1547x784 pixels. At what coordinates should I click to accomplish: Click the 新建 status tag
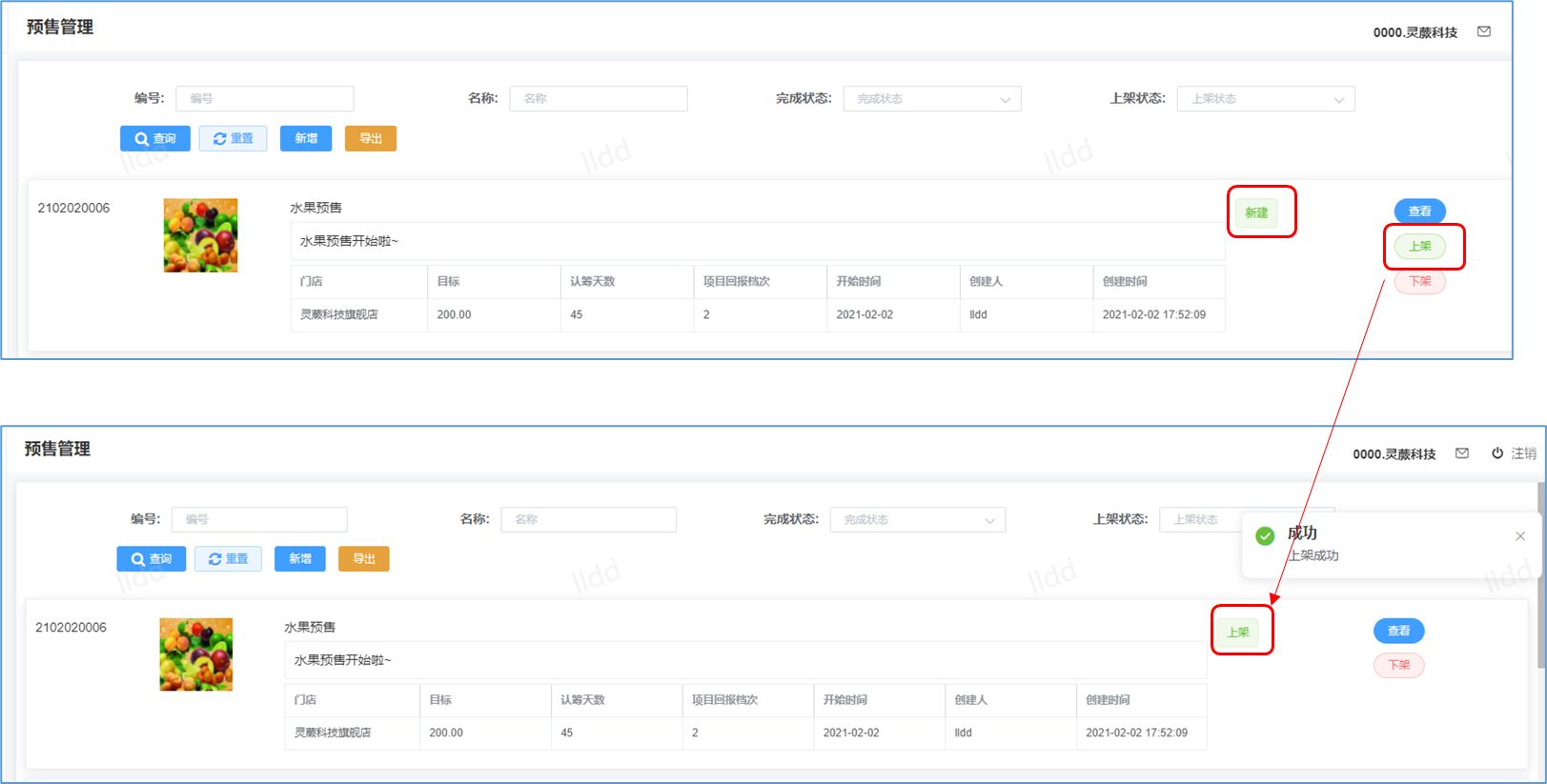pos(1256,212)
